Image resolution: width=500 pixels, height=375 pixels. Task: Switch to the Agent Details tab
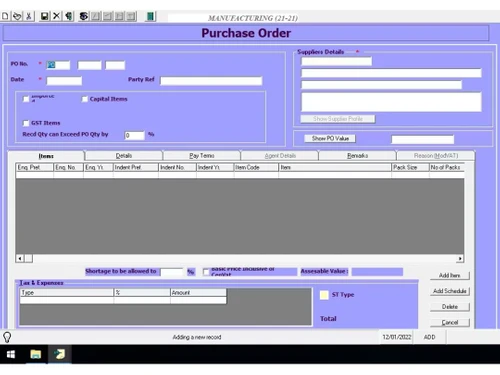[x=280, y=156]
